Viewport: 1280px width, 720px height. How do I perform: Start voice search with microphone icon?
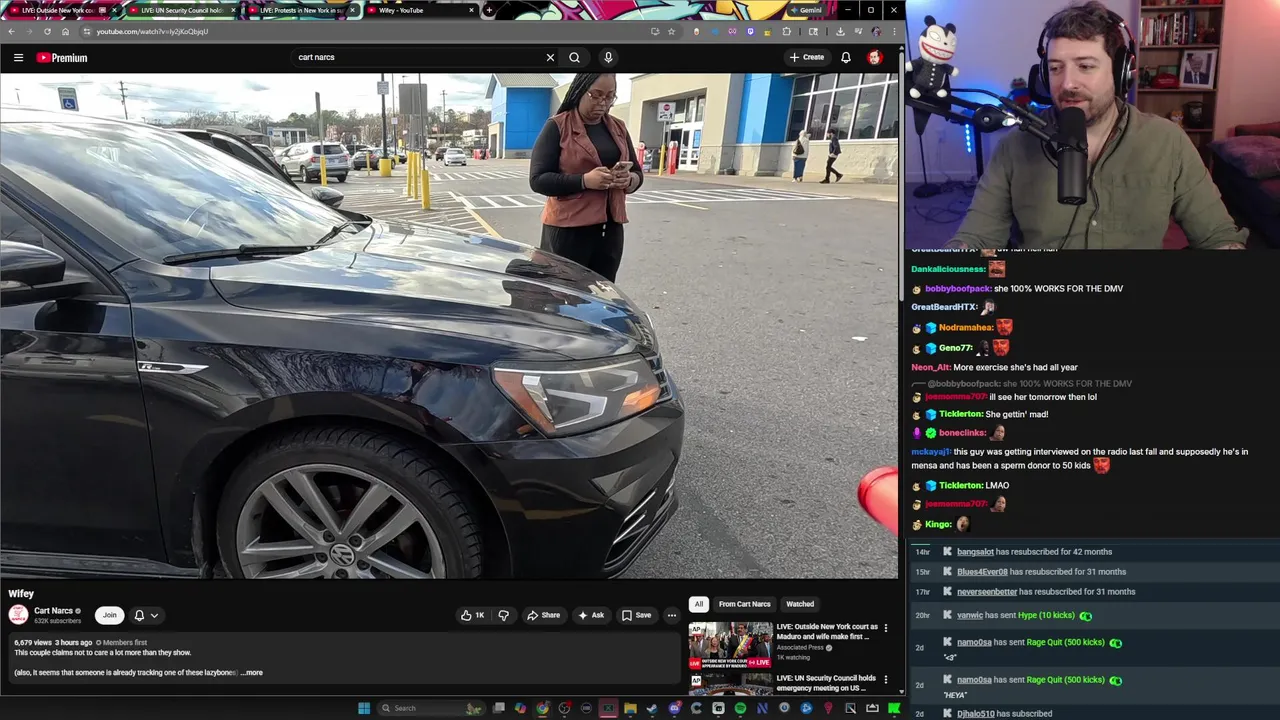pyautogui.click(x=608, y=57)
